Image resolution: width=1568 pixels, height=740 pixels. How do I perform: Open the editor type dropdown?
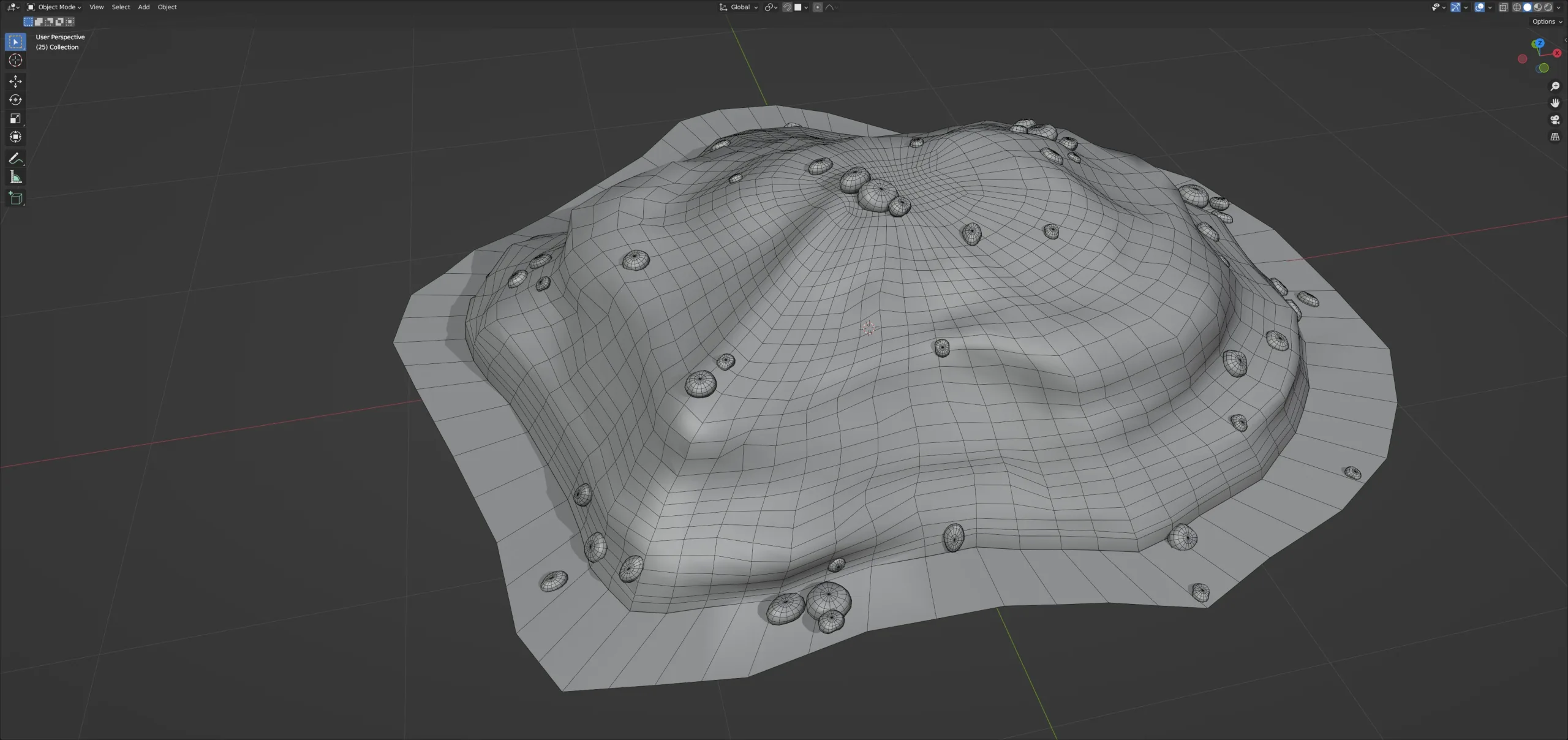coord(13,7)
